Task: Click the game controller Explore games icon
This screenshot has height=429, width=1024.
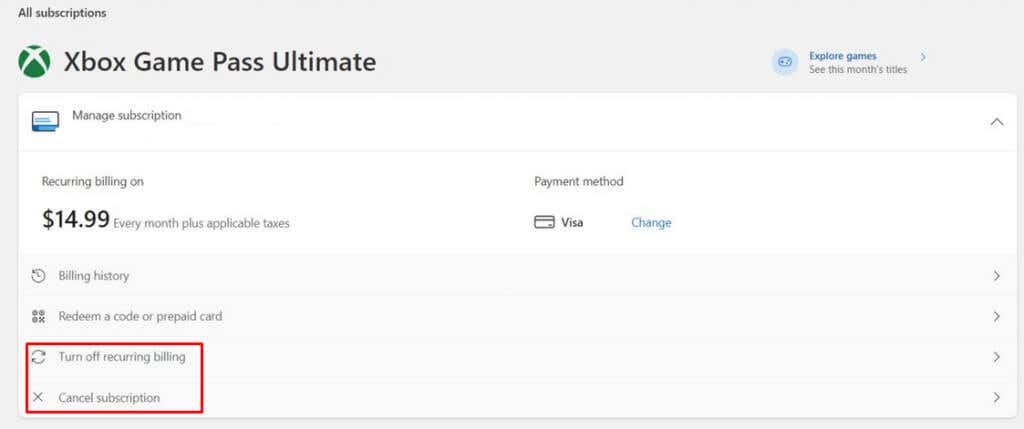Action: 785,62
